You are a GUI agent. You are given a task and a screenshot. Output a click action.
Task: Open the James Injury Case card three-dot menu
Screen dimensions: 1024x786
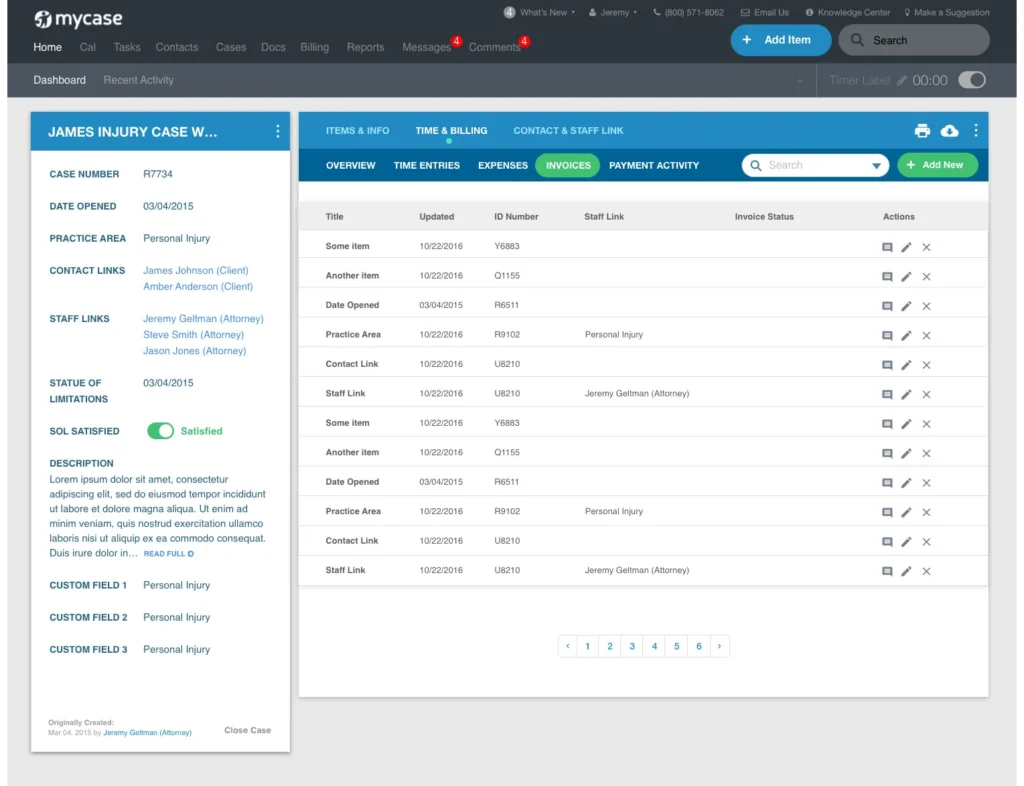[278, 131]
